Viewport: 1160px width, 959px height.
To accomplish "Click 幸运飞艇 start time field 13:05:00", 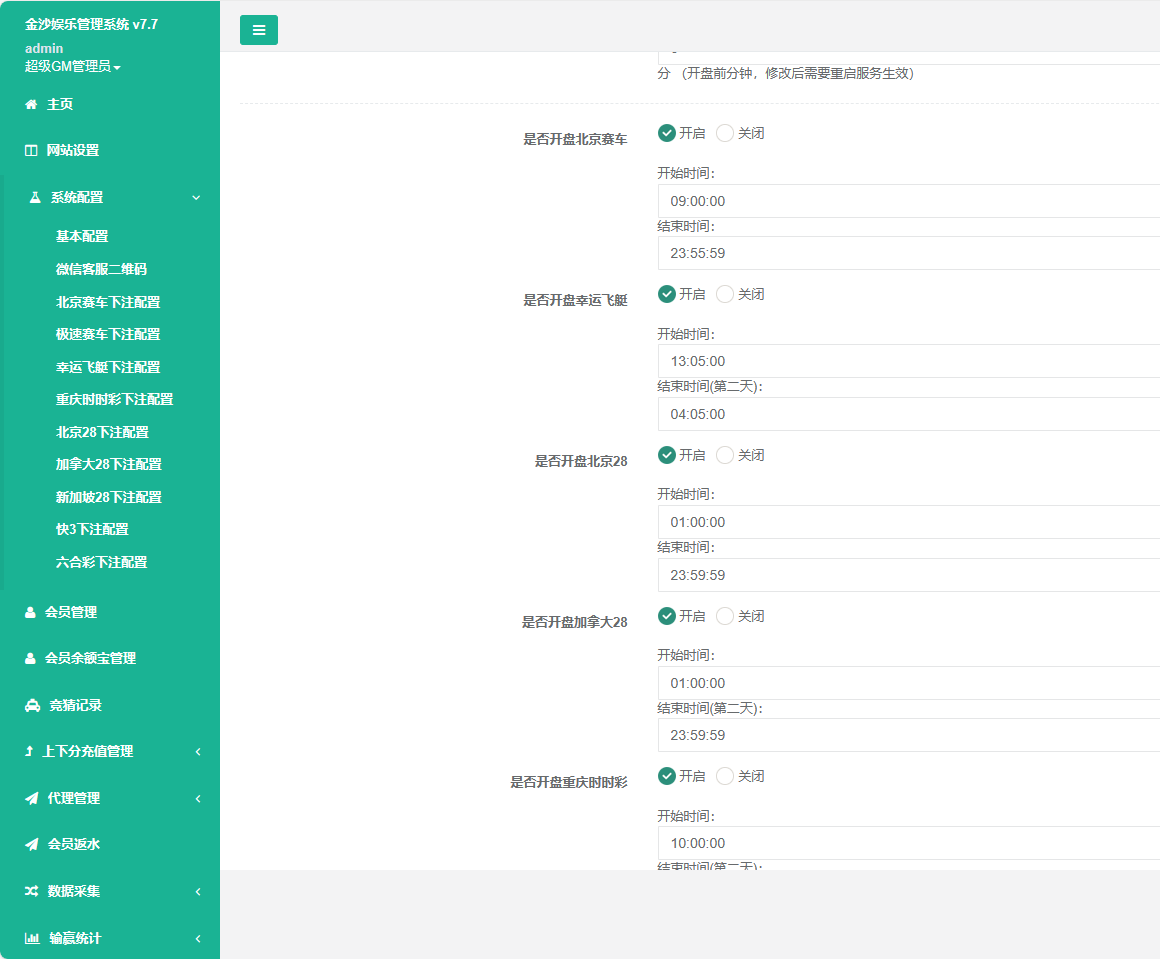I will tap(908, 362).
